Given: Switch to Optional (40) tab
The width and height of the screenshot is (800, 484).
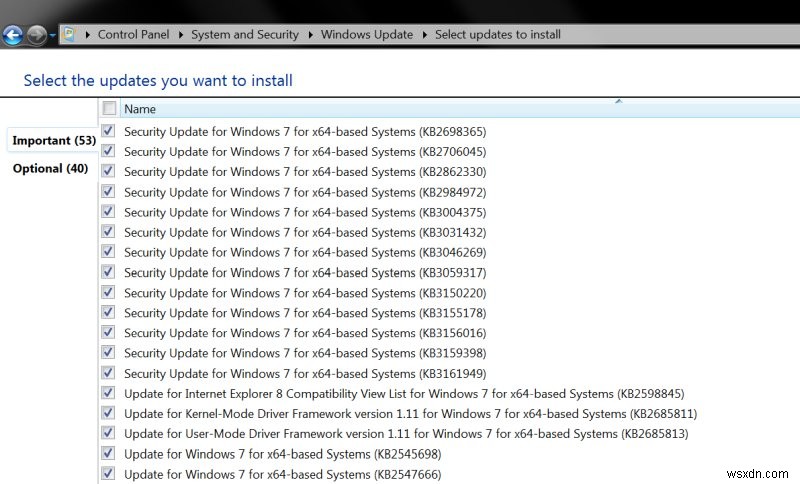Looking at the screenshot, I should (51, 168).
